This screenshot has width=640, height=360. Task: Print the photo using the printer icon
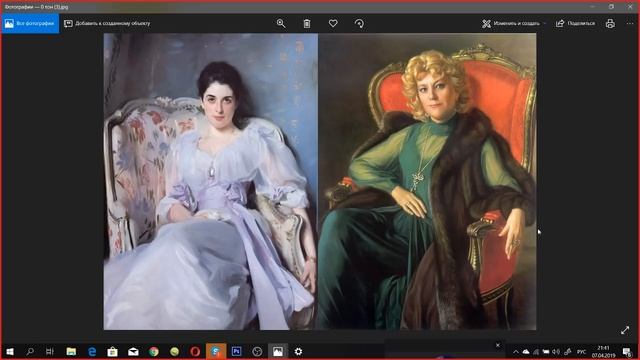point(610,24)
